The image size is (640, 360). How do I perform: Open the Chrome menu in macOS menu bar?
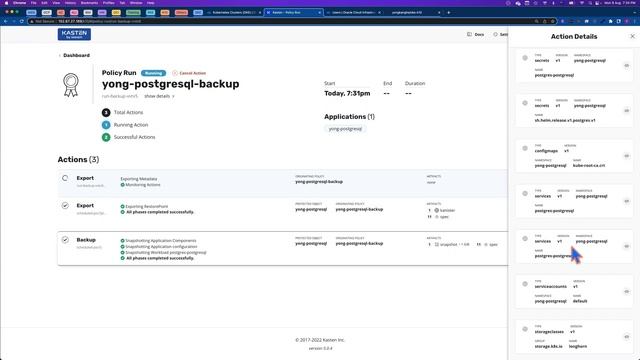click(19, 3)
